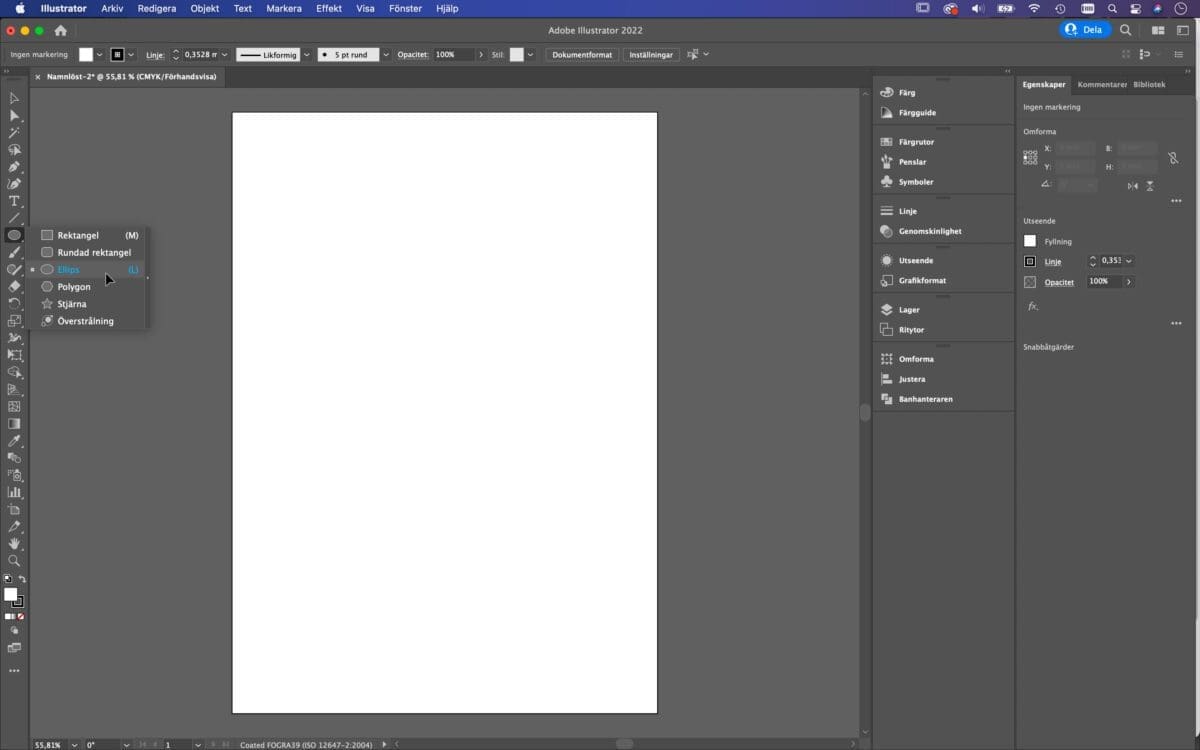
Task: Select the Paintbrush tool
Action: coord(14,252)
